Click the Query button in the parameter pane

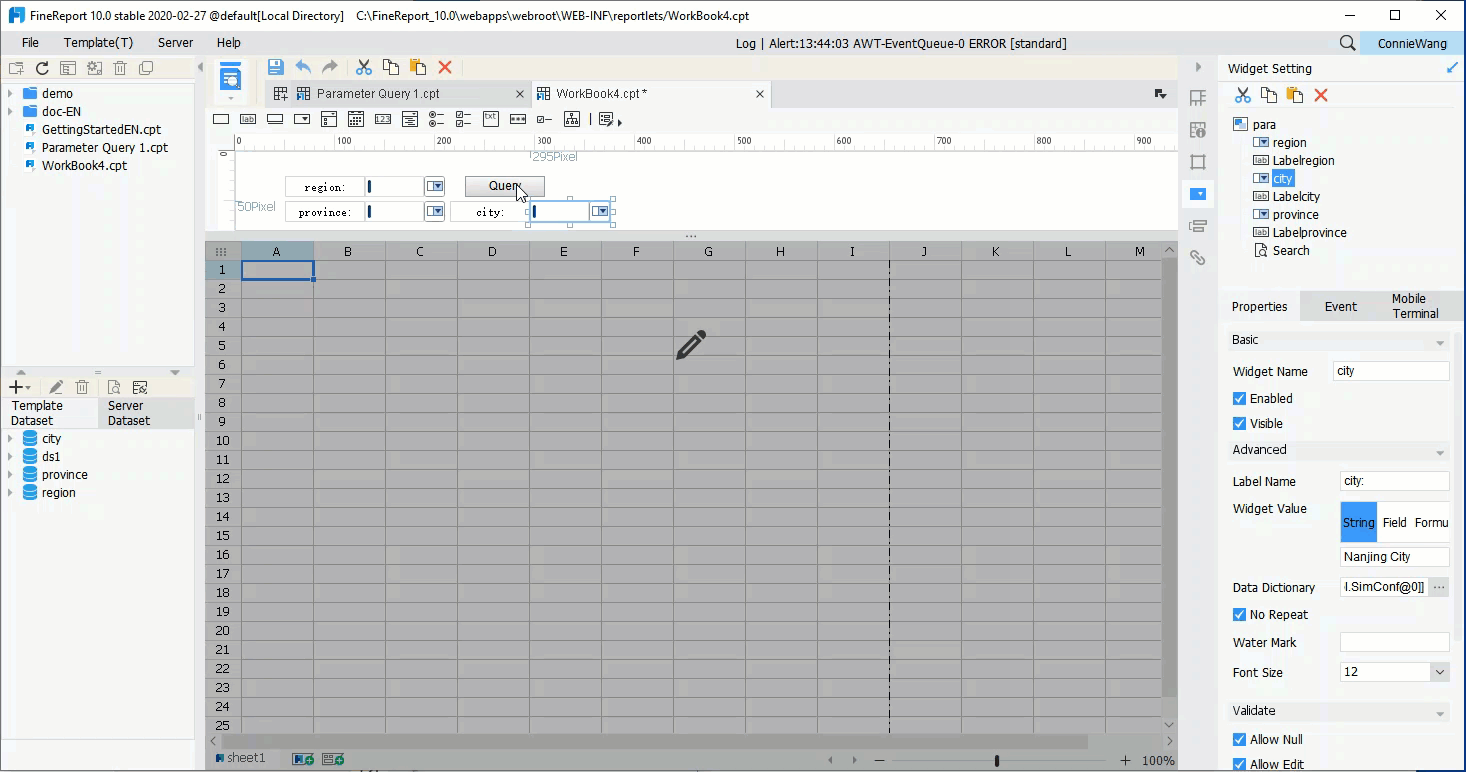click(505, 186)
